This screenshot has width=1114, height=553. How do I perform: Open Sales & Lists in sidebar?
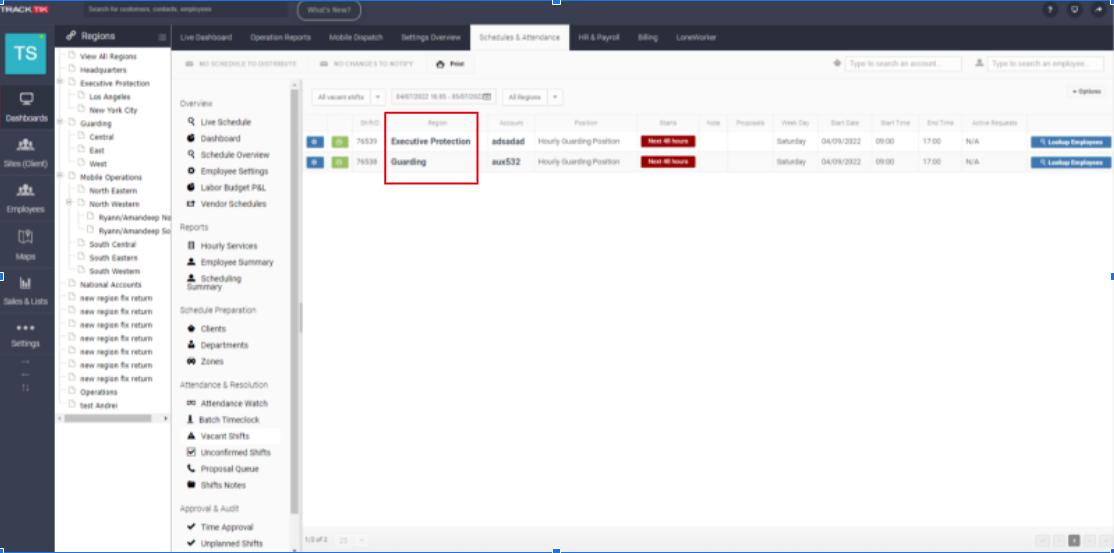[x=26, y=291]
